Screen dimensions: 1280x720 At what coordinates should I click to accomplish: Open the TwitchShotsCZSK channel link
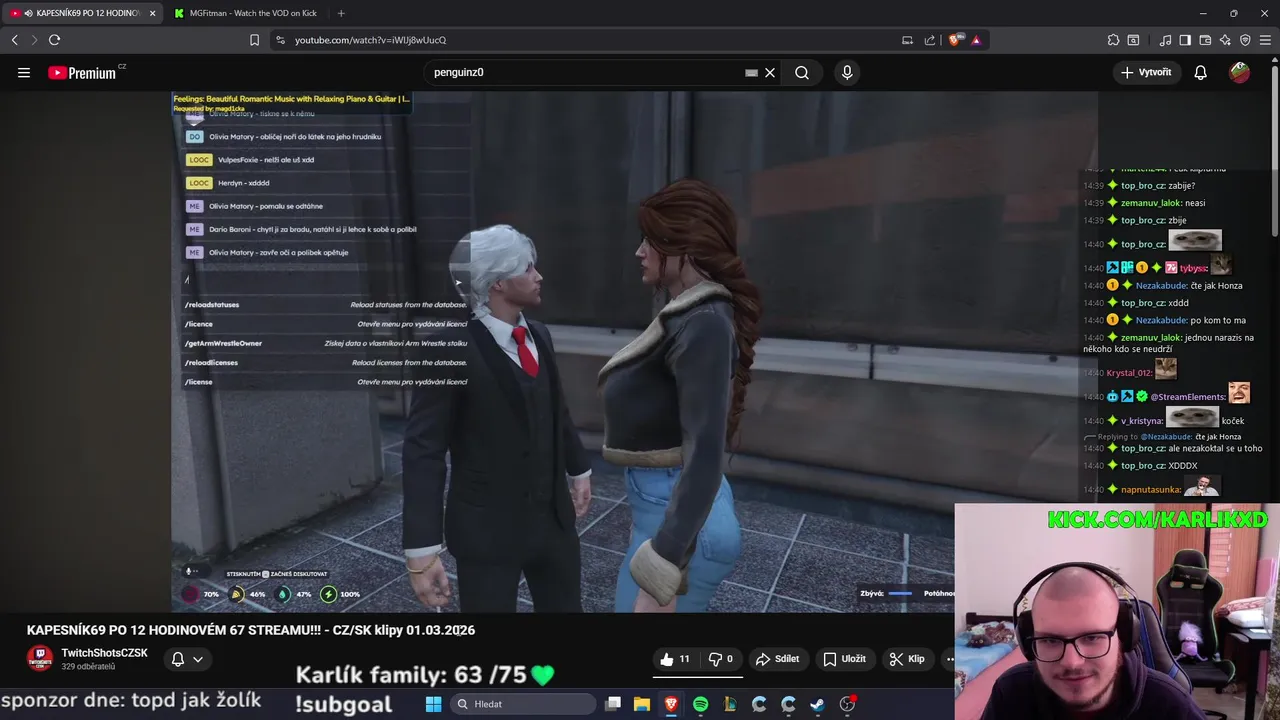pos(104,653)
